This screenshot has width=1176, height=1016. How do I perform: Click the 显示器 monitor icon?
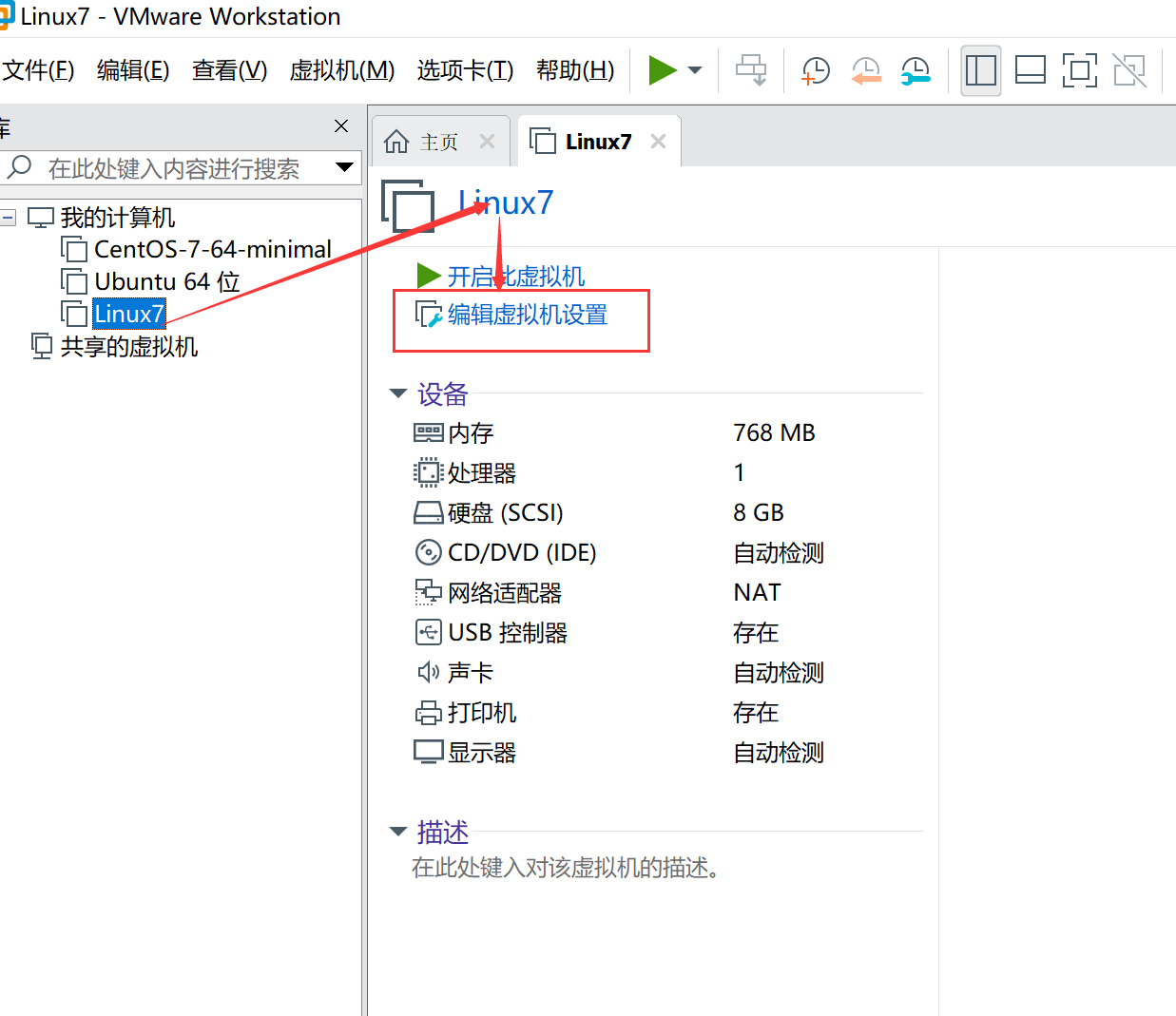(x=429, y=753)
